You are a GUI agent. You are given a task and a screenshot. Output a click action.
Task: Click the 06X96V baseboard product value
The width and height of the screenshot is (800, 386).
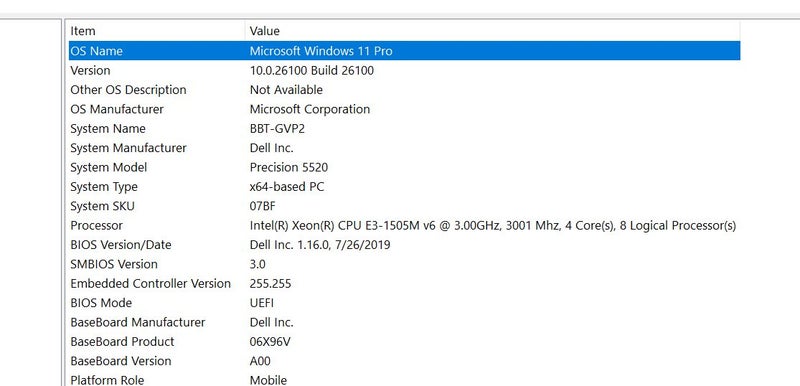[x=270, y=342]
